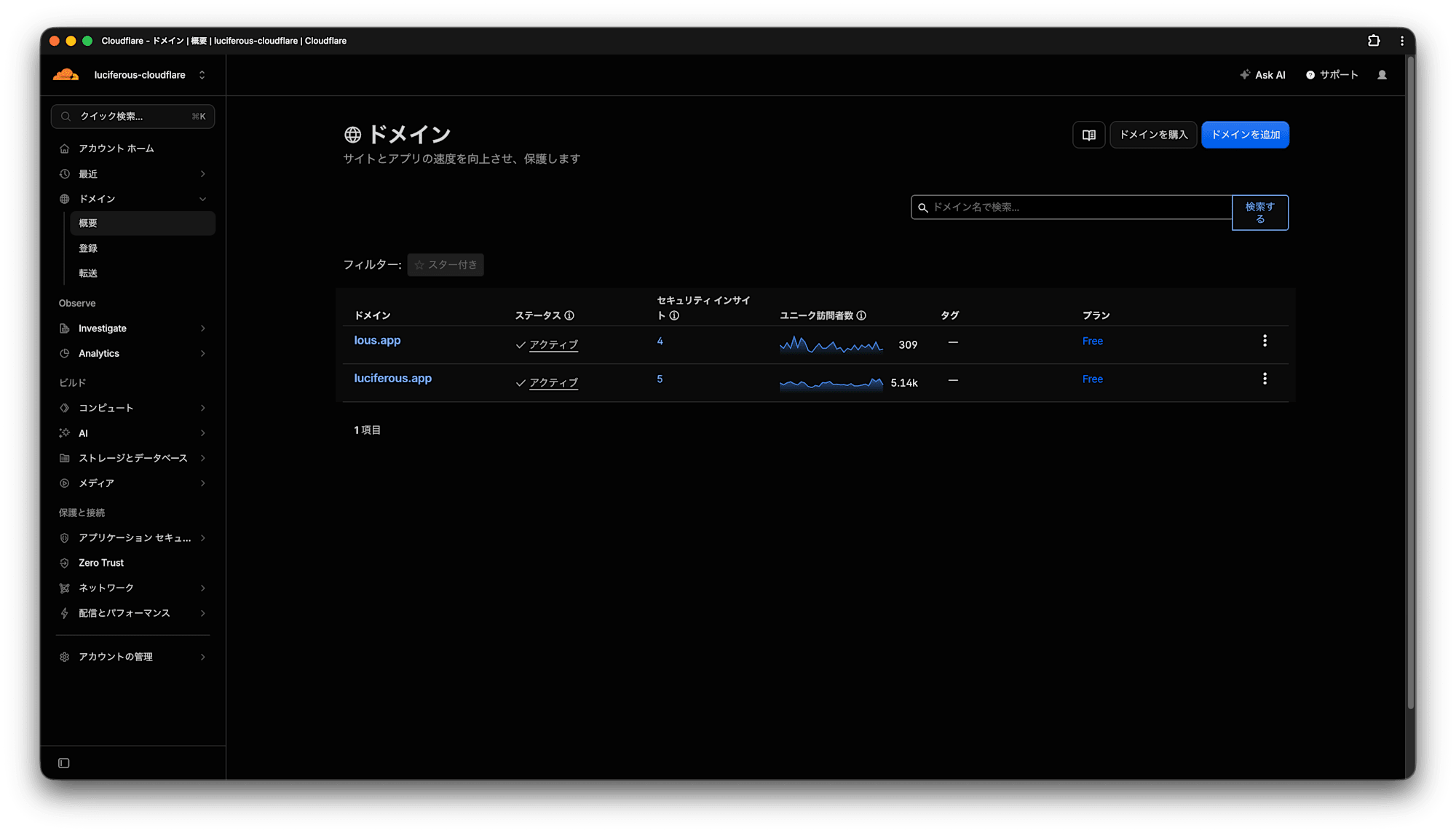The height and width of the screenshot is (833, 1456).
Task: Click the Analytics pie chart icon
Action: tap(65, 353)
